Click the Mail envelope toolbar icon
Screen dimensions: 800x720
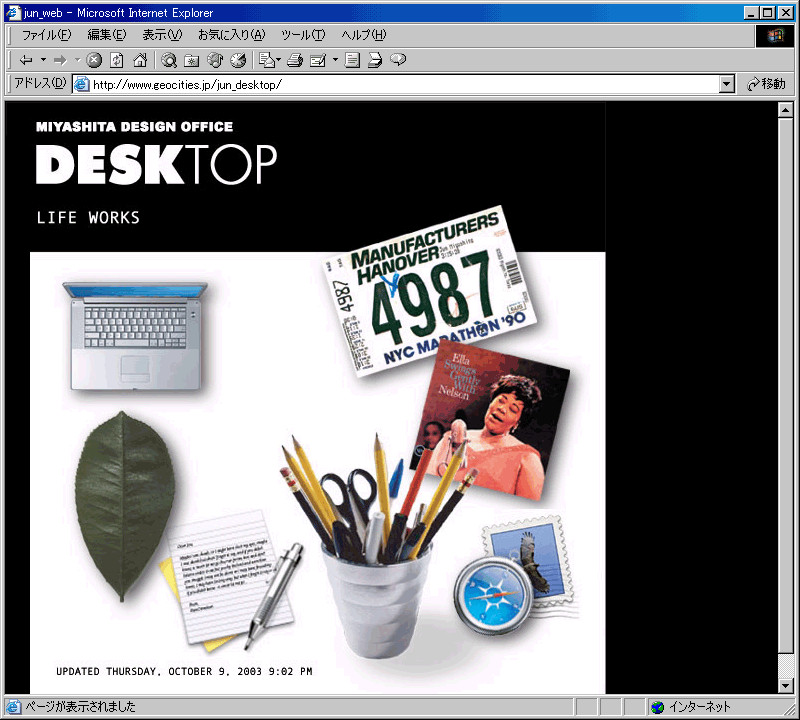pos(267,60)
